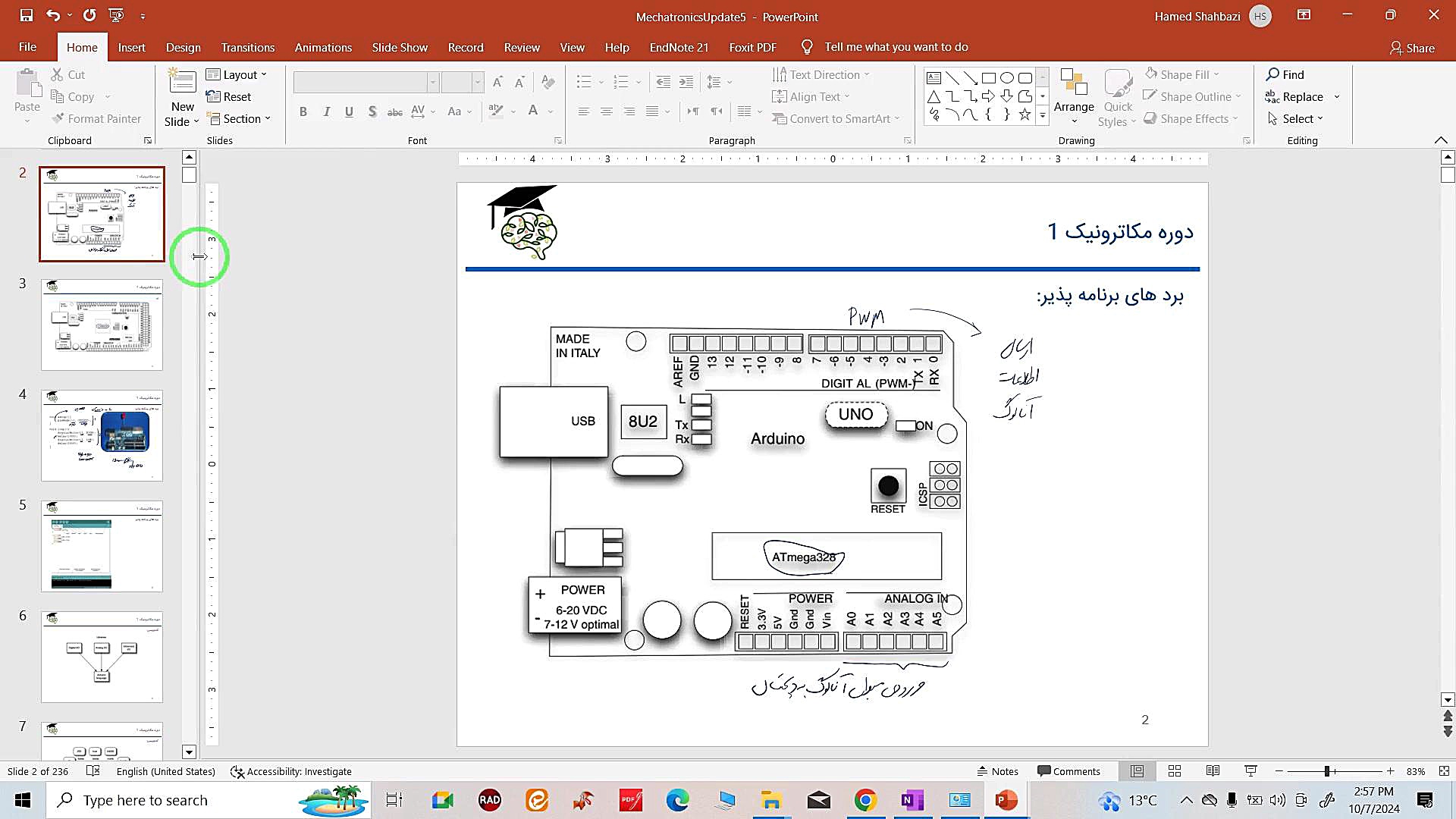1456x819 pixels.
Task: Click the Format Painter button
Action: point(96,118)
